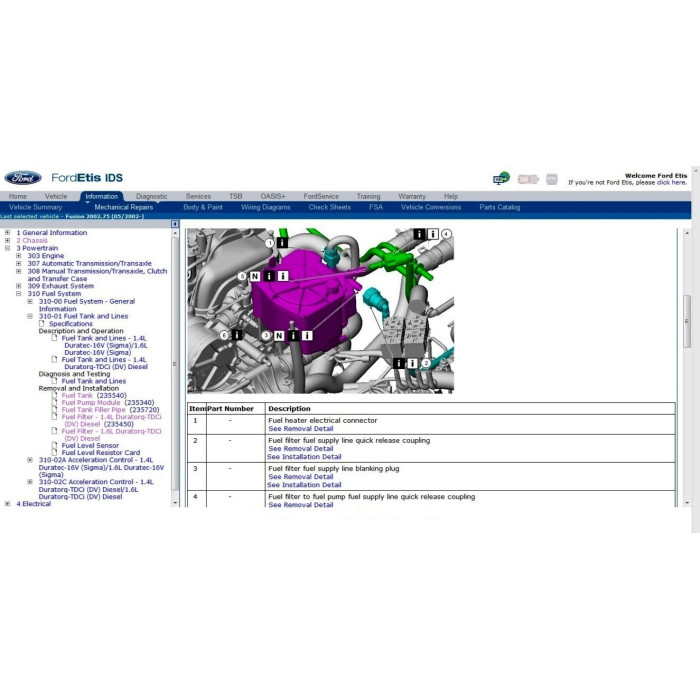Open See Removal Detail for blanking plug
The width and height of the screenshot is (700, 700).
pos(301,477)
